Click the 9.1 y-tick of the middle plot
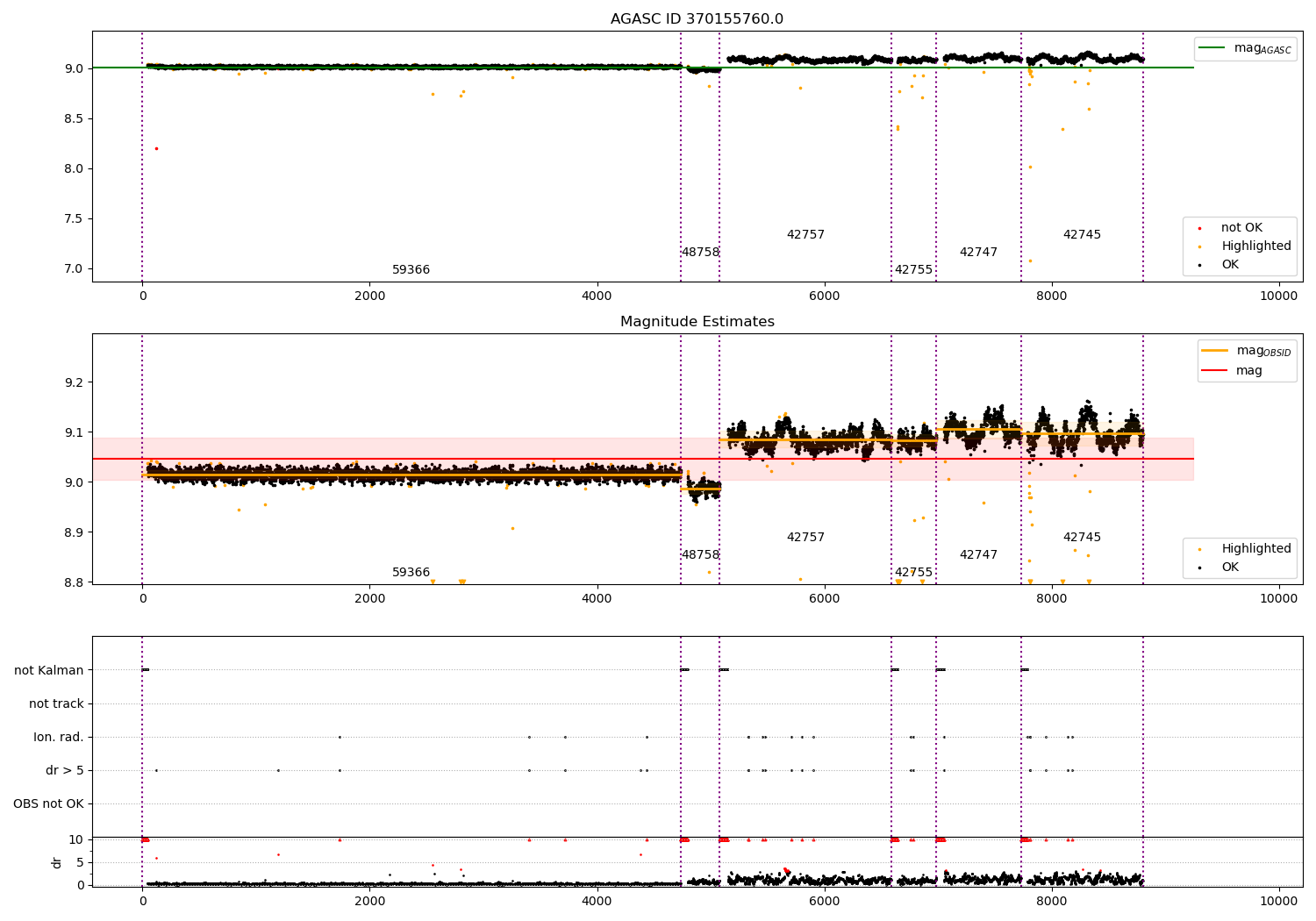 click(75, 432)
